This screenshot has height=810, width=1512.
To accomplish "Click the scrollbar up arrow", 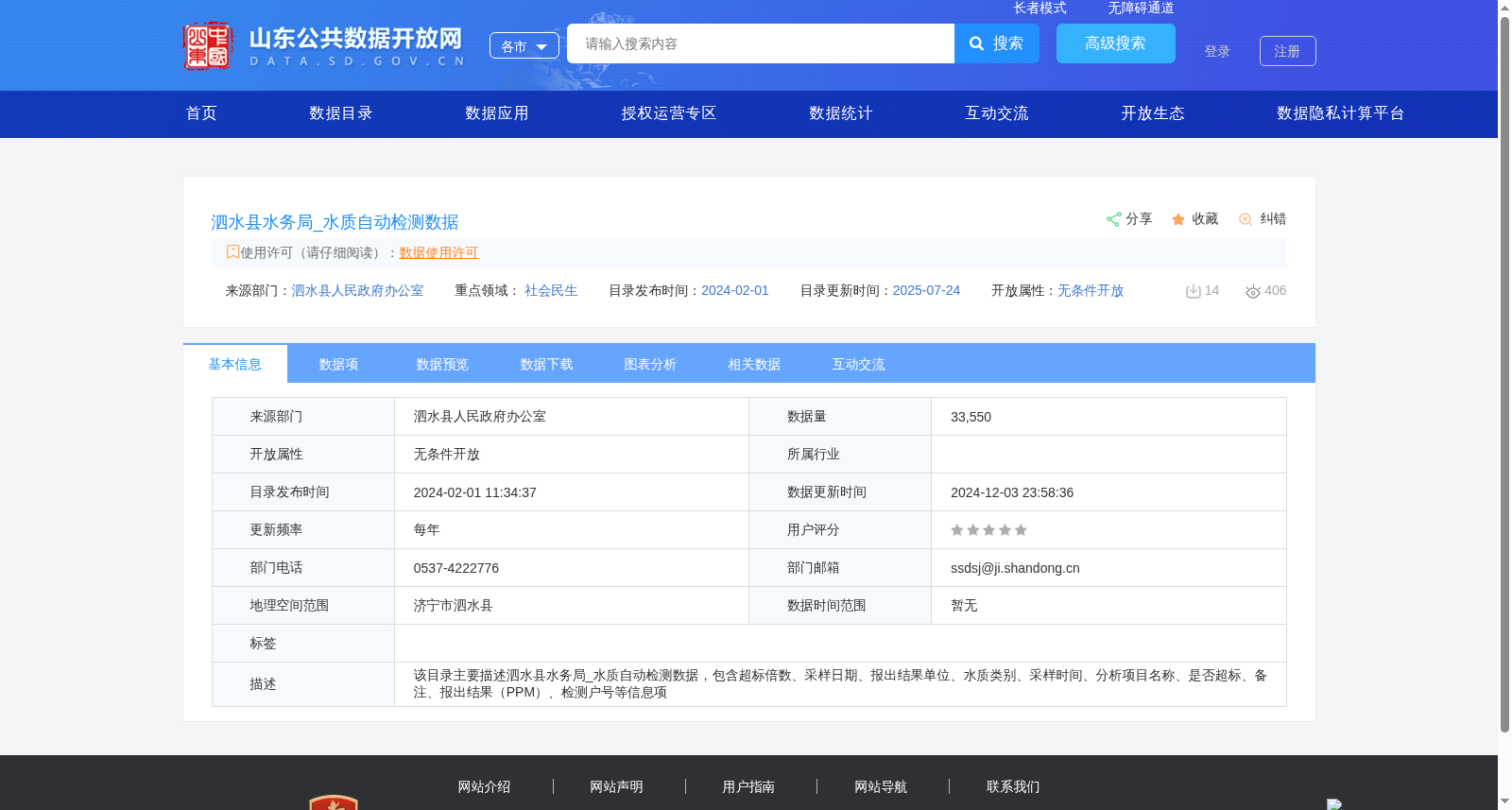I will (x=1504, y=7).
